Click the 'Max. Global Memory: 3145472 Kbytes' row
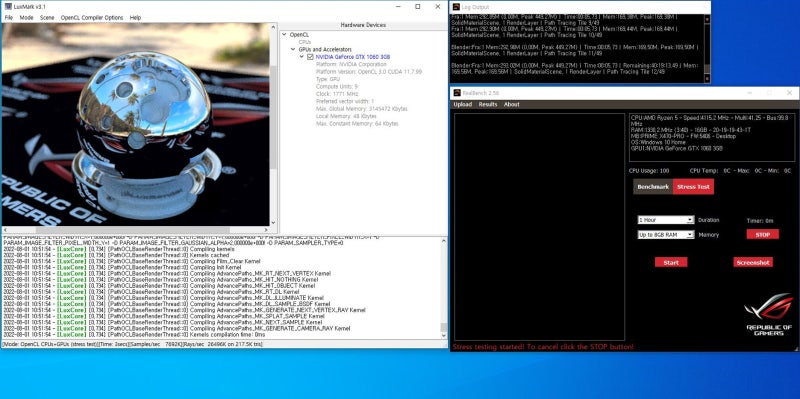 click(x=362, y=109)
